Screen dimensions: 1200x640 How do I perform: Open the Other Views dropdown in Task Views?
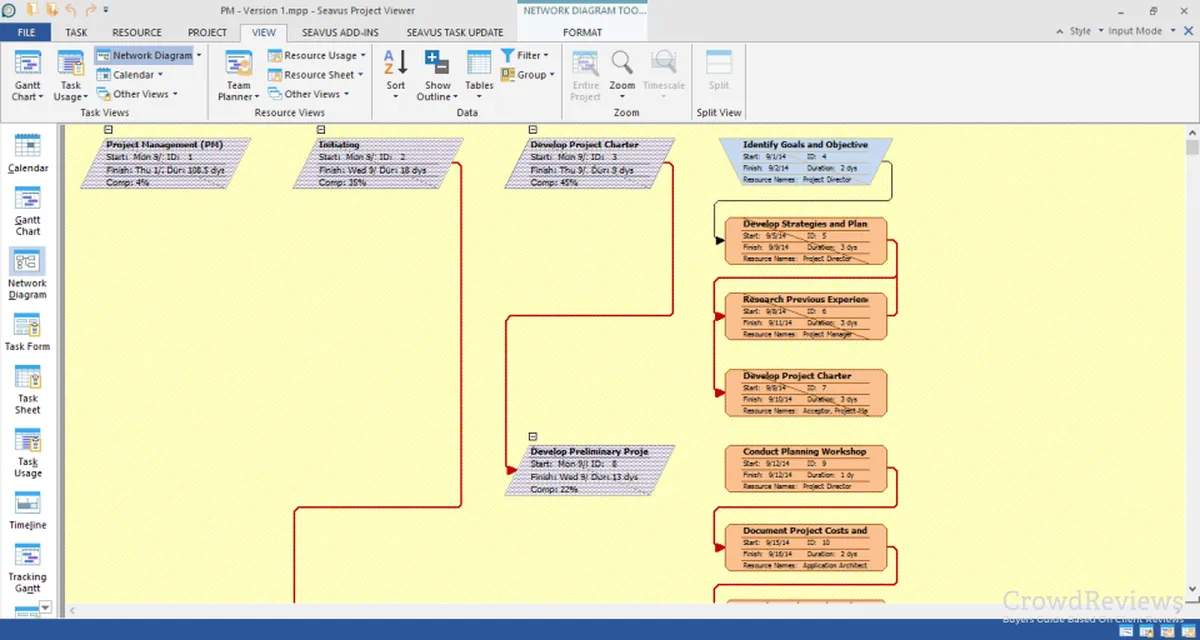[141, 94]
